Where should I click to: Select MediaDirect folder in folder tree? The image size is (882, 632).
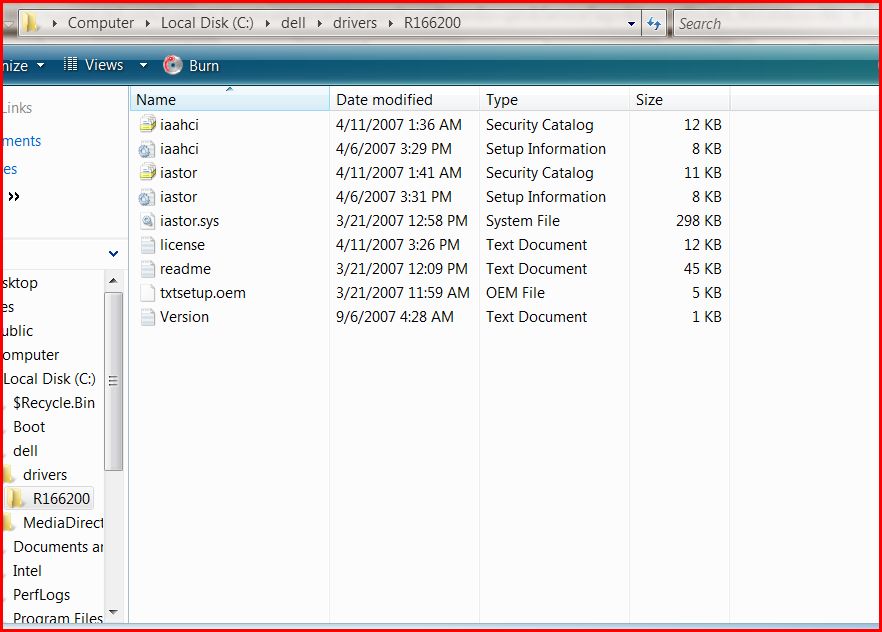63,523
